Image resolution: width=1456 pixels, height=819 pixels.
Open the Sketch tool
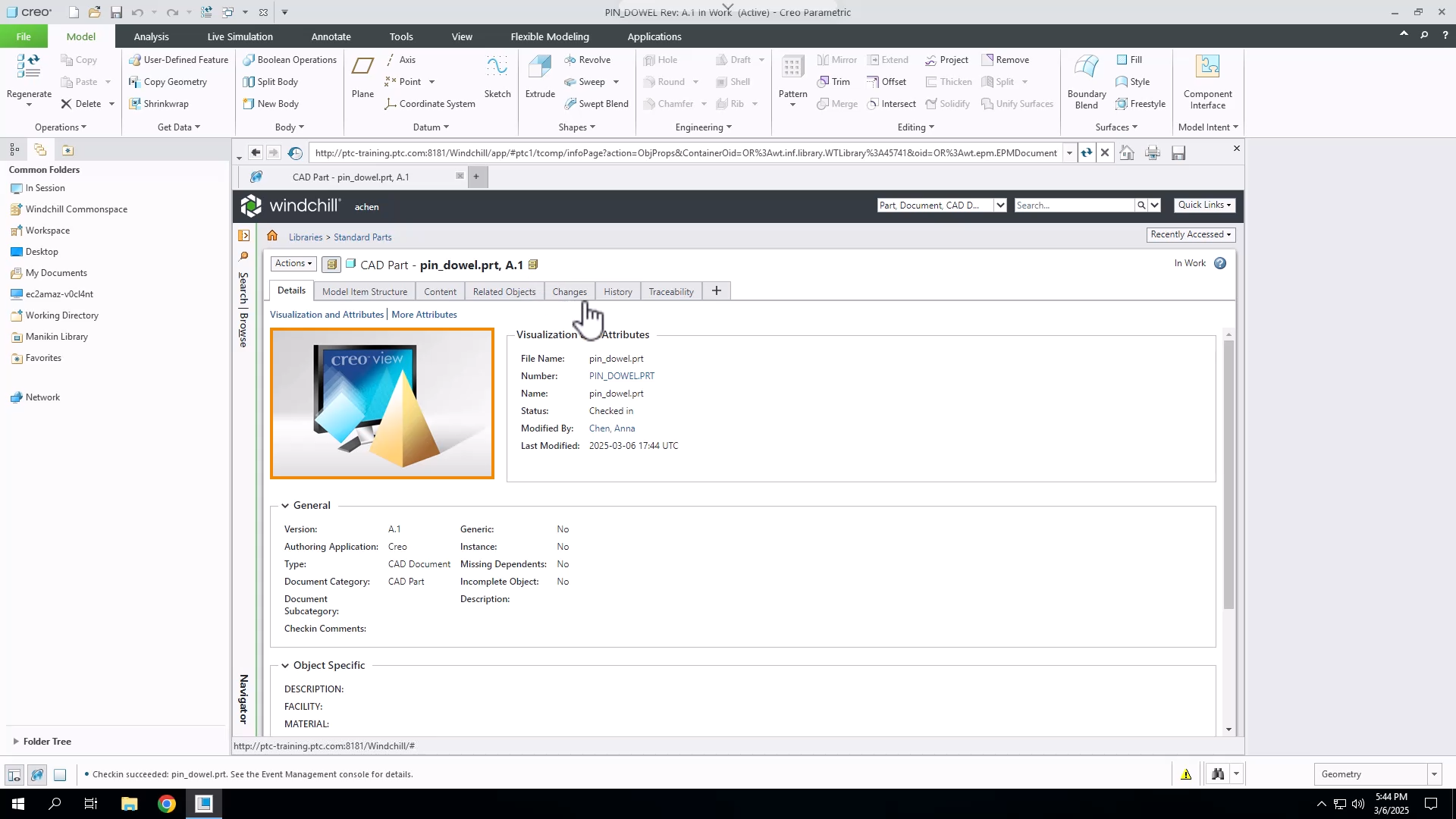(x=497, y=80)
